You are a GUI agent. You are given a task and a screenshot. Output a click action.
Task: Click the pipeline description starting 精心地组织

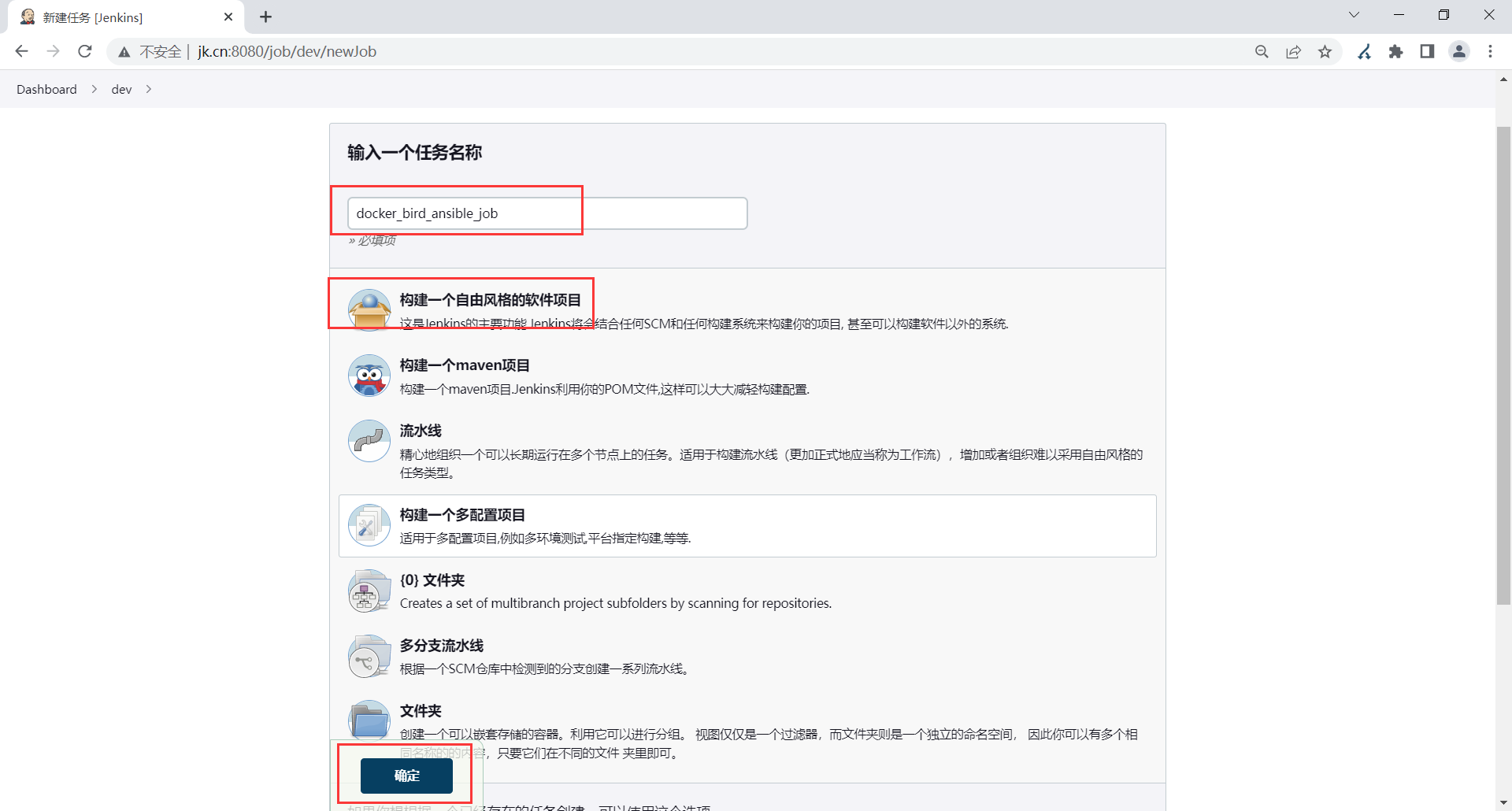[771, 463]
